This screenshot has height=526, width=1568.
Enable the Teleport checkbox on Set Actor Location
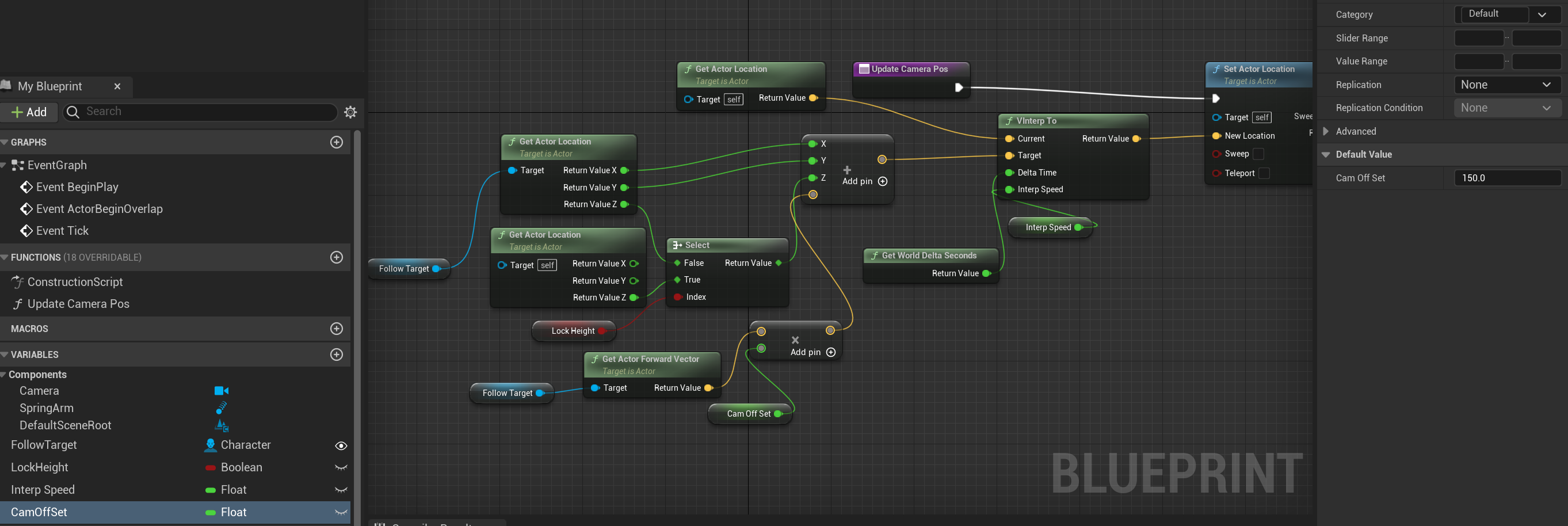(1264, 173)
